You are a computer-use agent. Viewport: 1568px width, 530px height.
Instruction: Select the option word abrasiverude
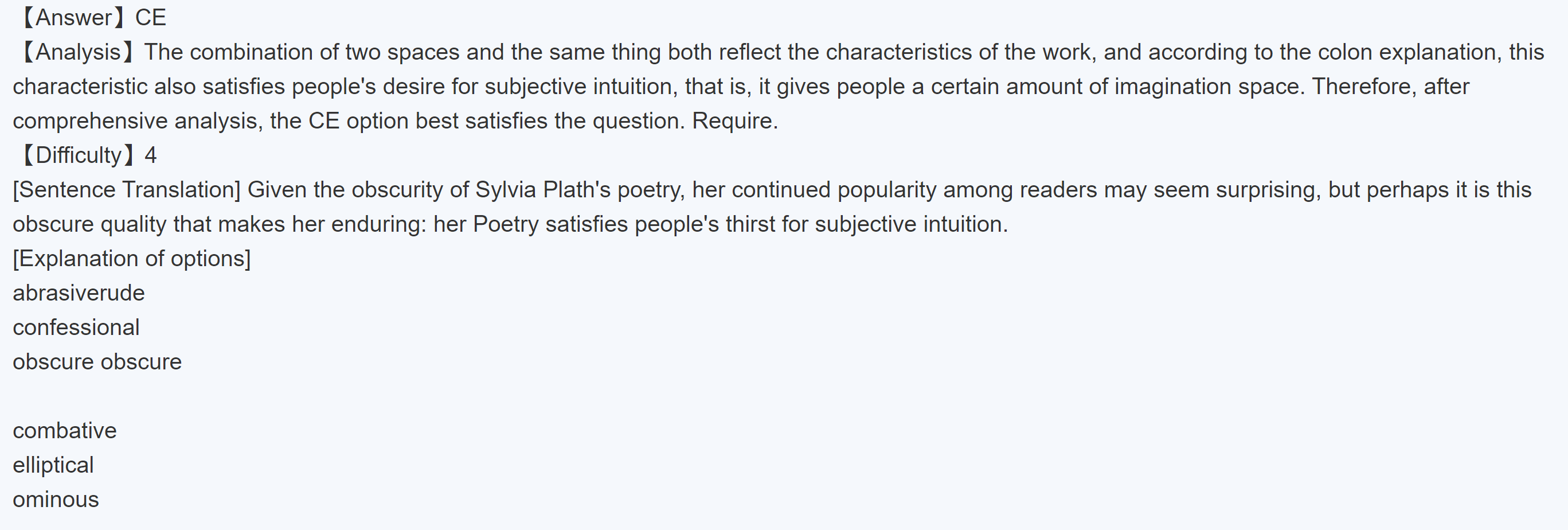[x=79, y=293]
